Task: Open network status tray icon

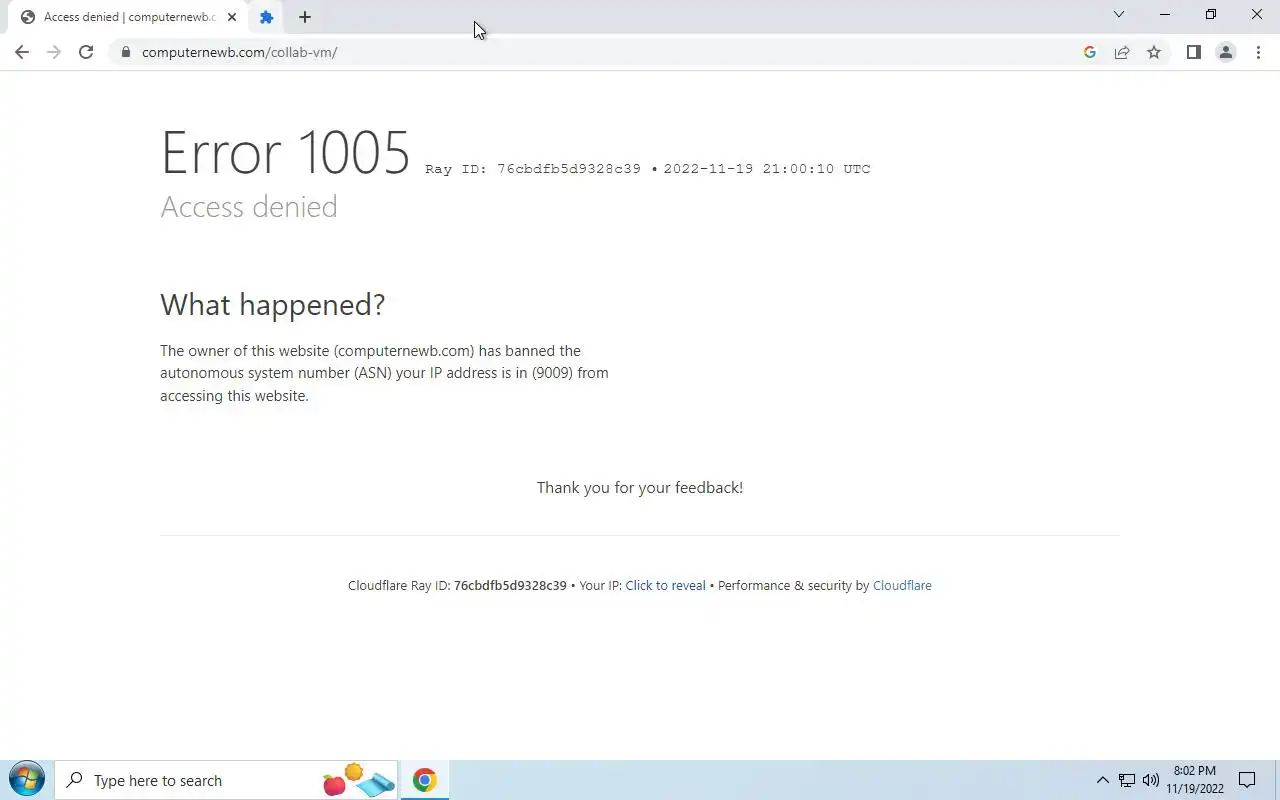Action: (1127, 780)
